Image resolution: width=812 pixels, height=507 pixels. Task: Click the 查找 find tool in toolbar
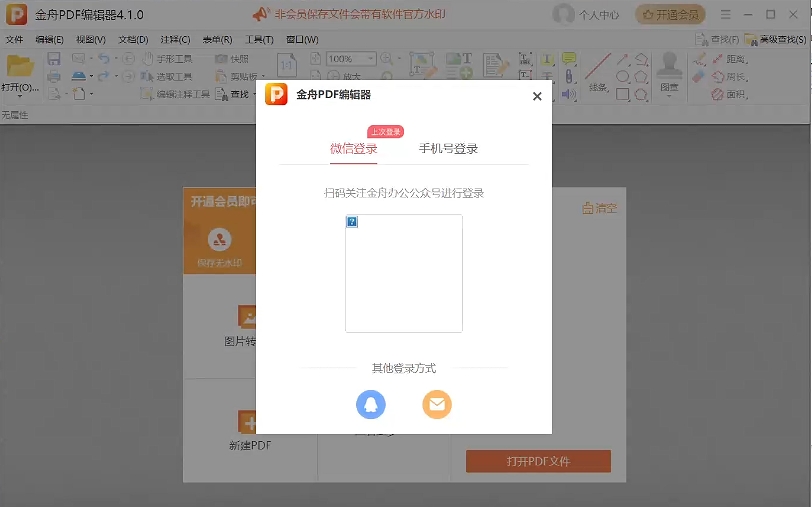pos(233,94)
